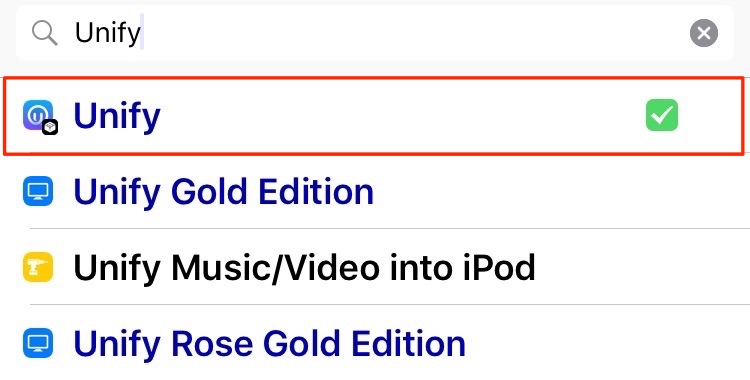This screenshot has width=750, height=380.
Task: Click the text cursor after Unify in search bar
Action: tap(142, 33)
